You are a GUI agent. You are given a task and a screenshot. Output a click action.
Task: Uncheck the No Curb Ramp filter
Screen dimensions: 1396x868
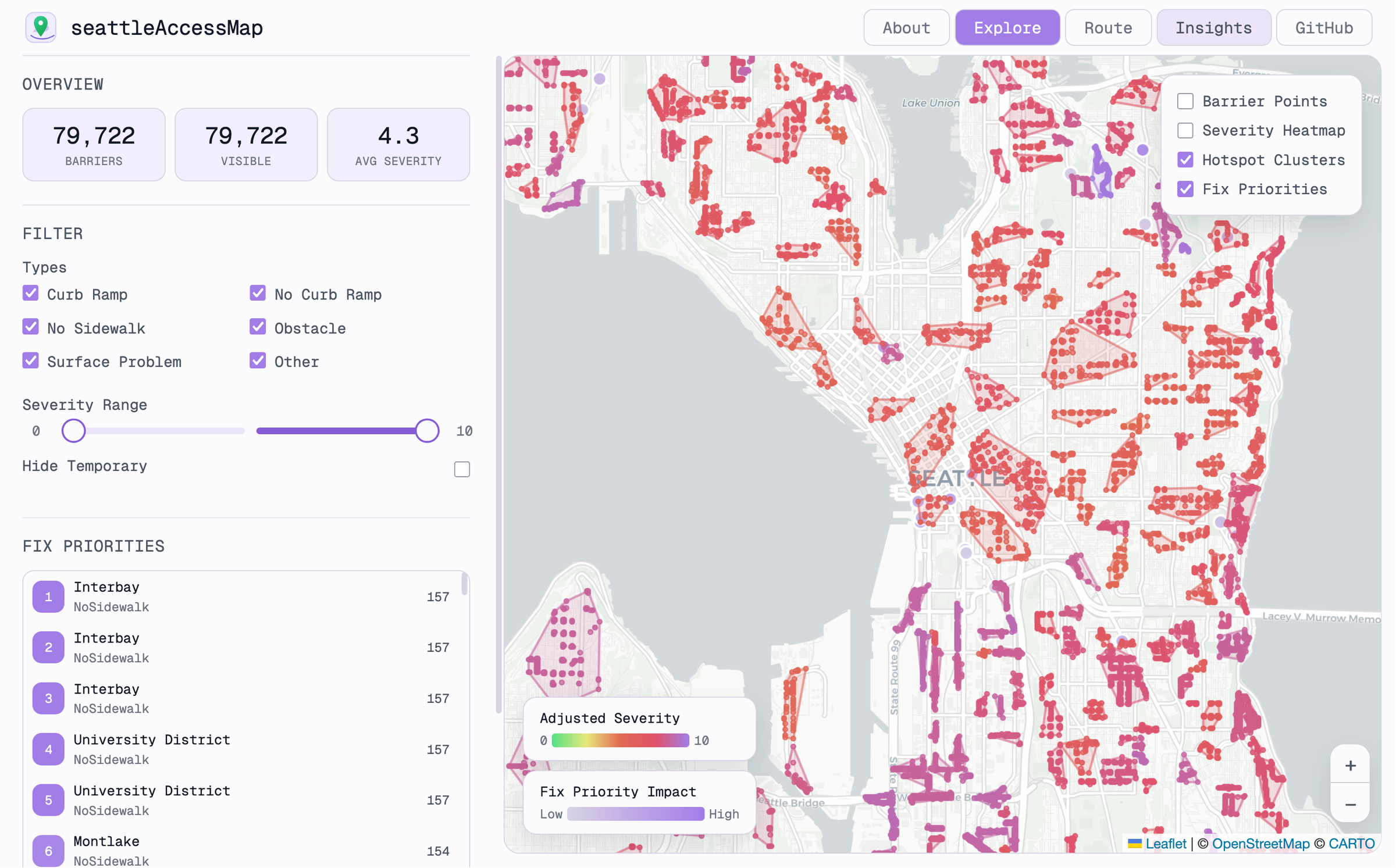coord(258,292)
